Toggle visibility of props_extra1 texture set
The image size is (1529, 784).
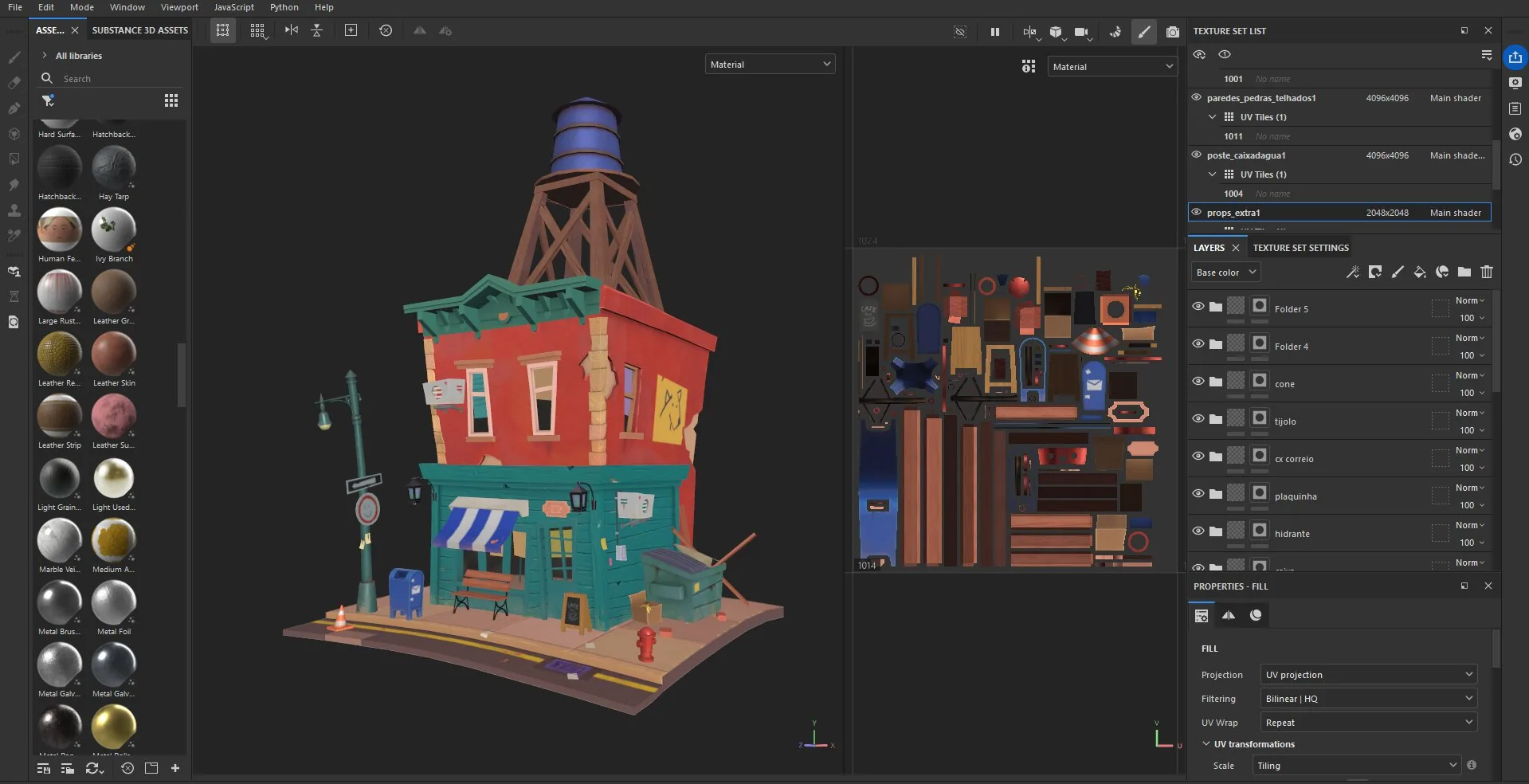[1196, 212]
